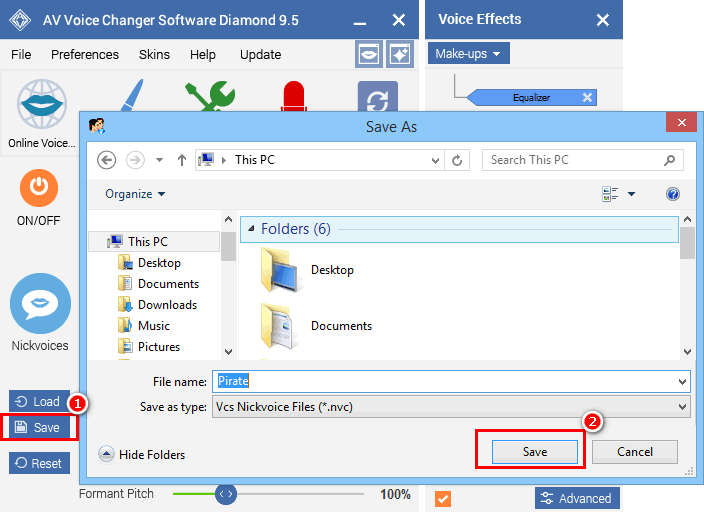704x512 pixels.
Task: Adjust the Formant Pitch slider handle
Action: coord(226,494)
